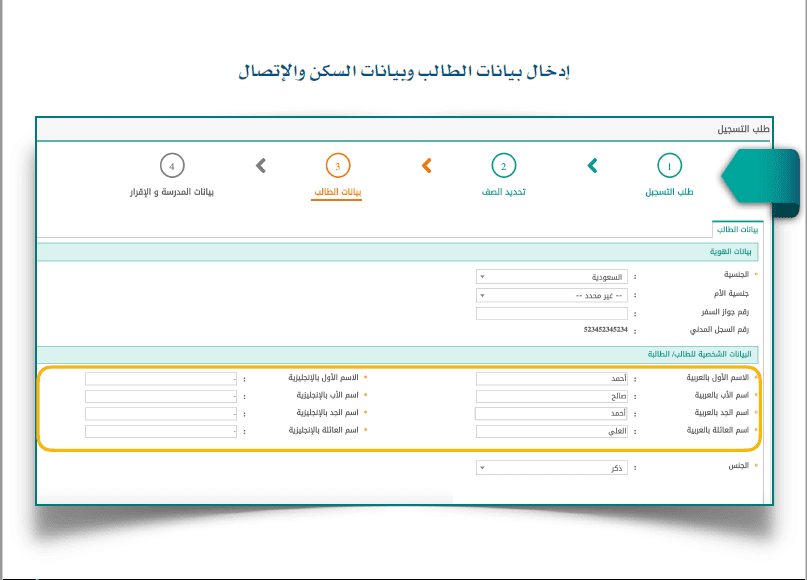Click the رقم السجل المدني label
This screenshot has height=580, width=807.
point(719,329)
